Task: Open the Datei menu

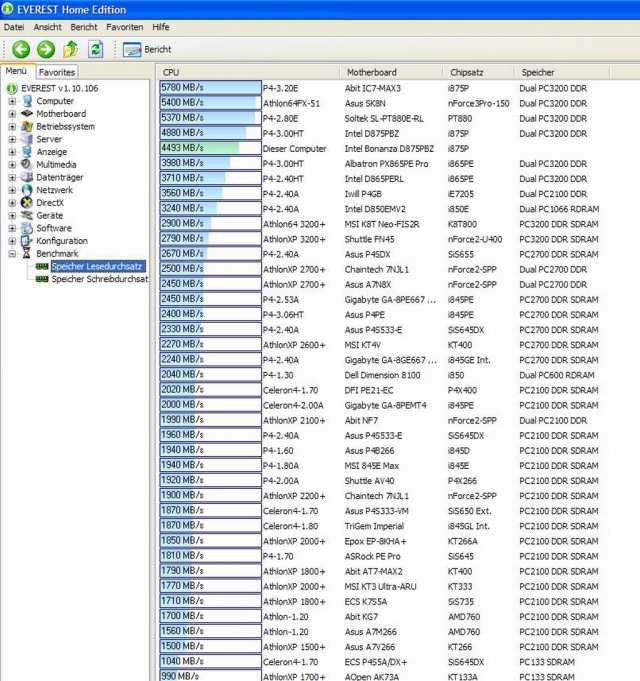Action: [x=14, y=27]
